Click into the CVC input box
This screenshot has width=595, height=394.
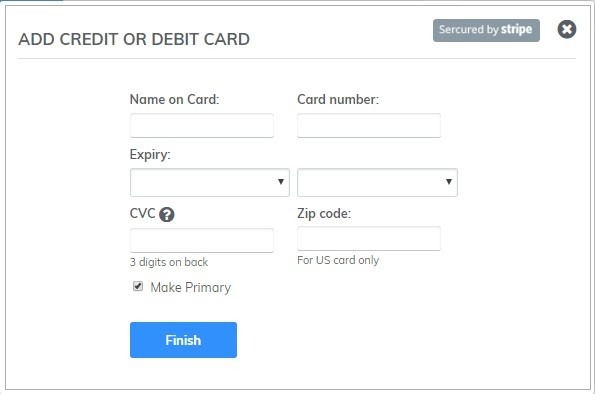point(201,240)
